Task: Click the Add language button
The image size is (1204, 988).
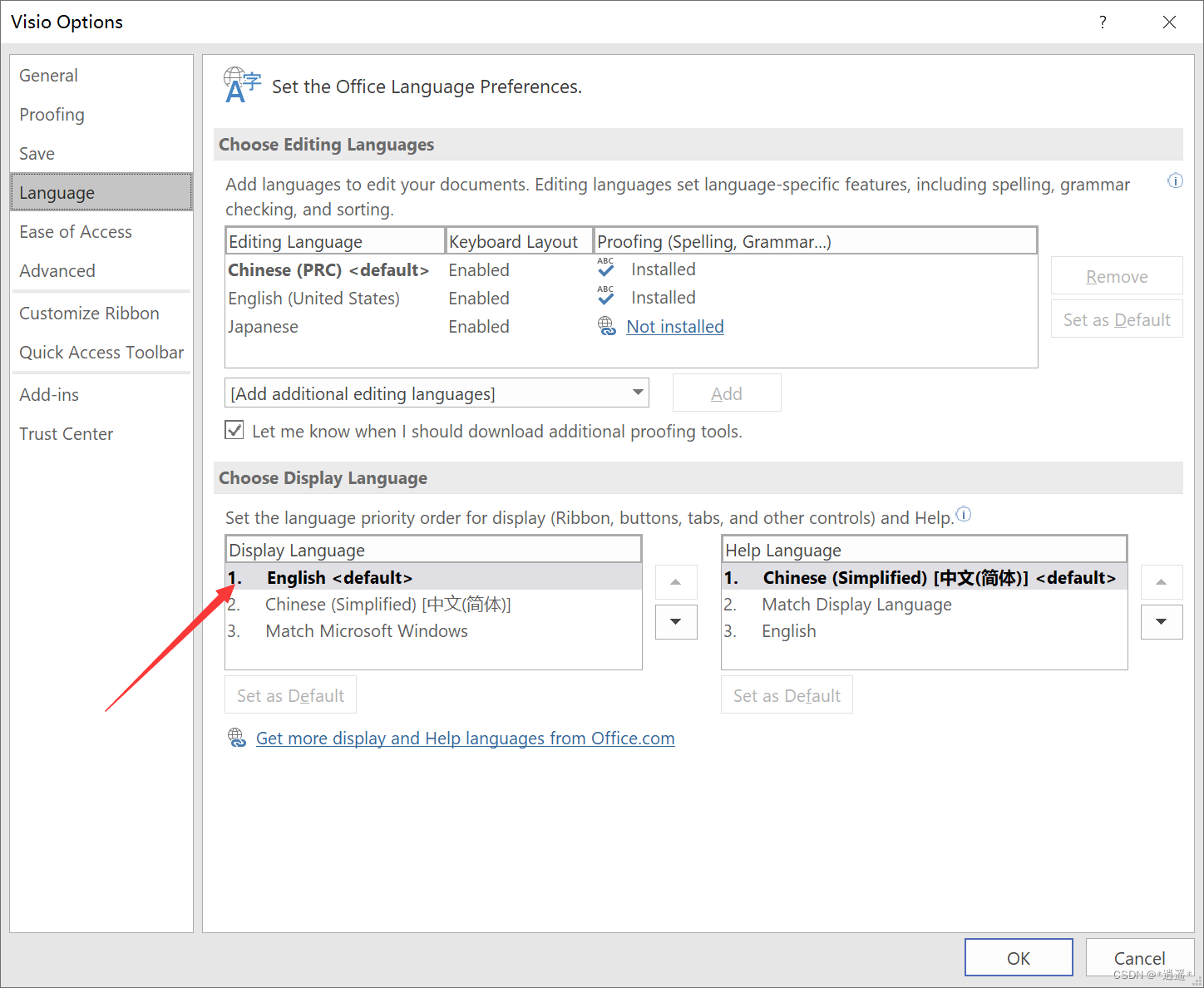Action: click(x=727, y=393)
